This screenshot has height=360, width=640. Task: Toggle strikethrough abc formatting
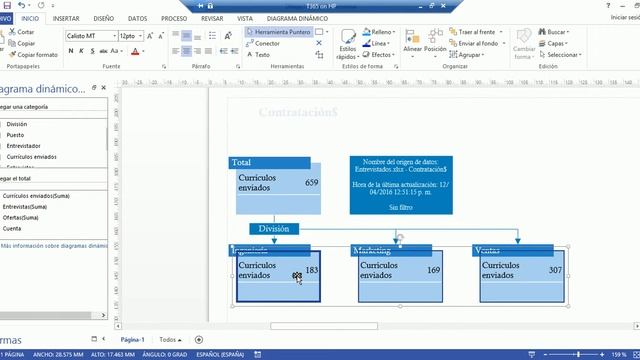pos(103,51)
